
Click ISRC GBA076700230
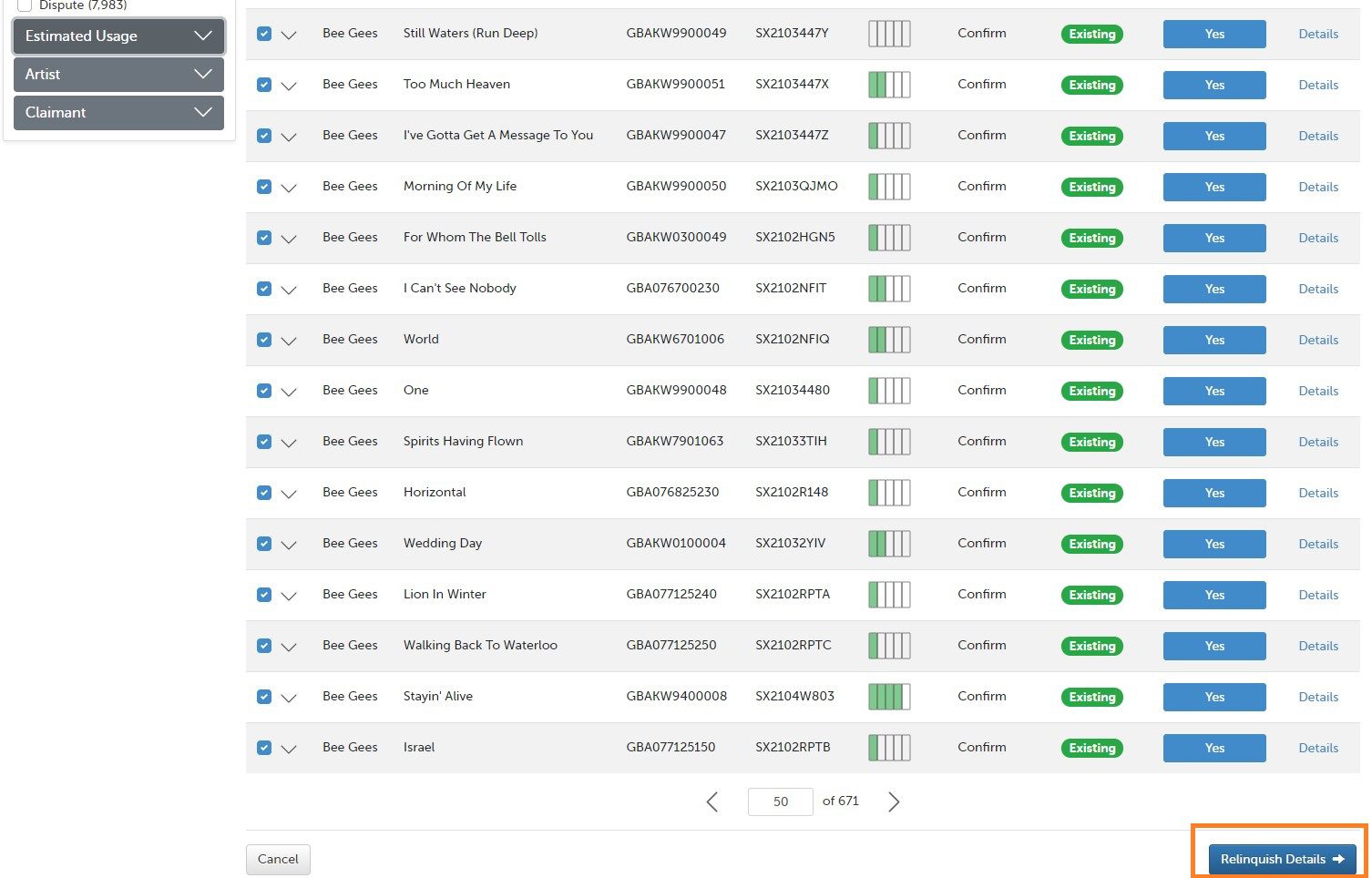point(673,288)
